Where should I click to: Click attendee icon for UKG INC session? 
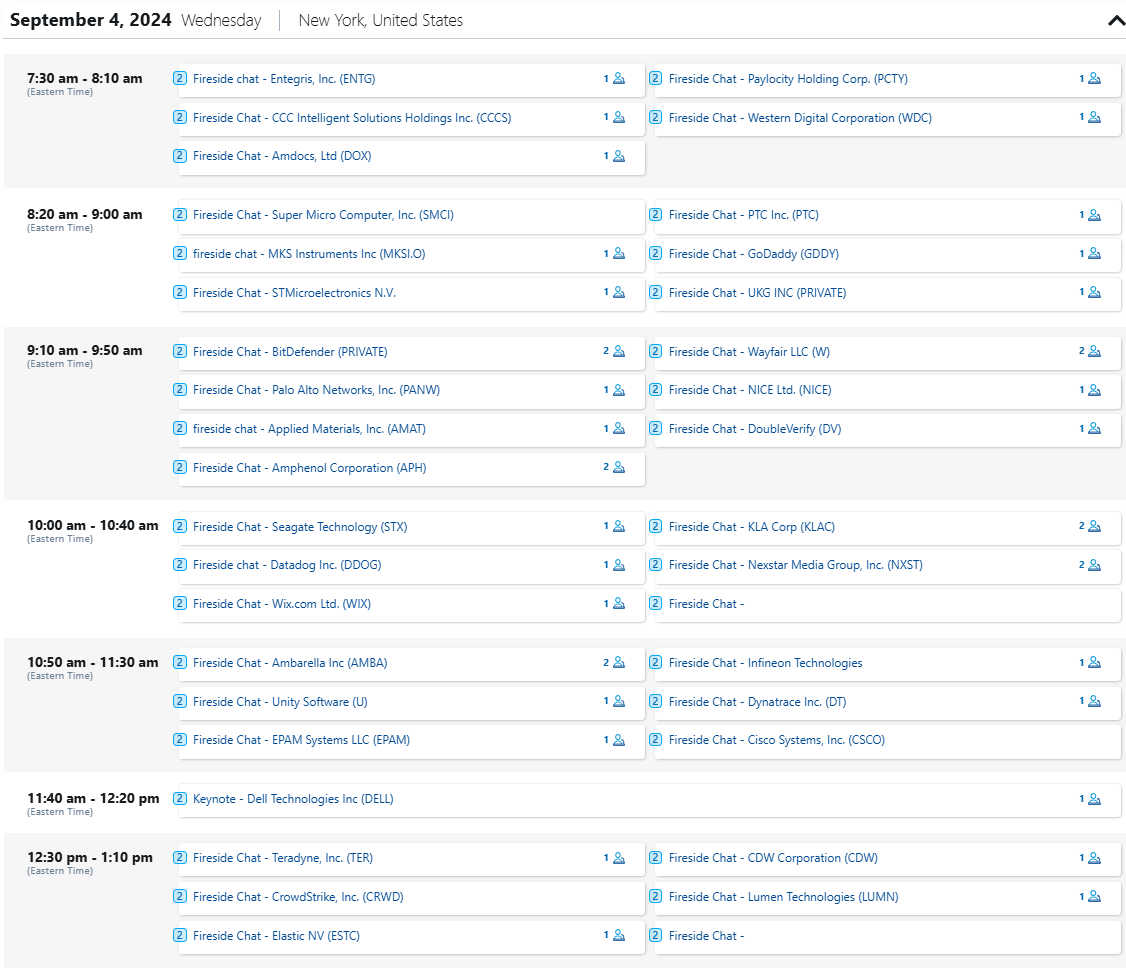1094,292
